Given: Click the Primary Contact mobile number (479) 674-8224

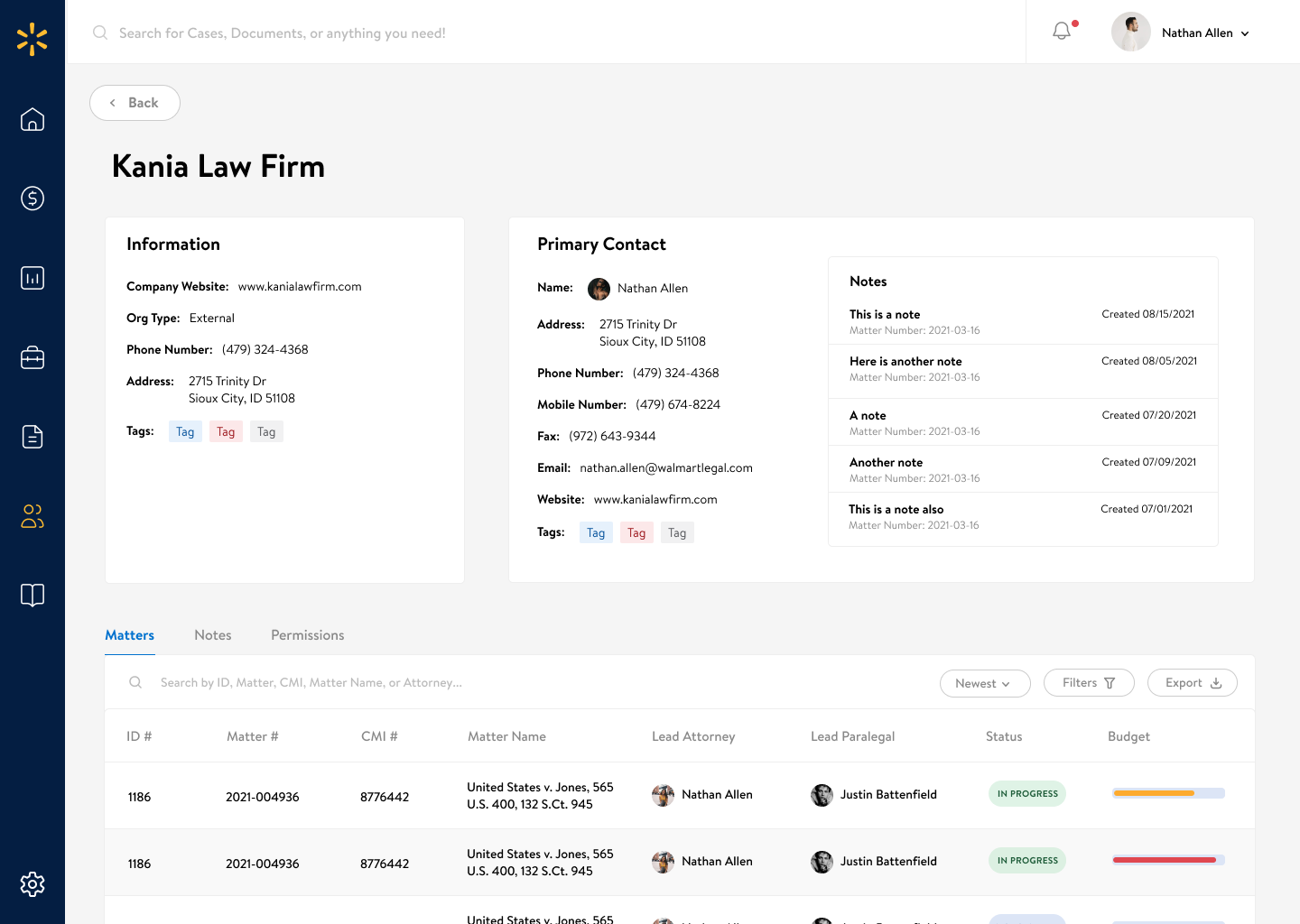Looking at the screenshot, I should (x=678, y=405).
